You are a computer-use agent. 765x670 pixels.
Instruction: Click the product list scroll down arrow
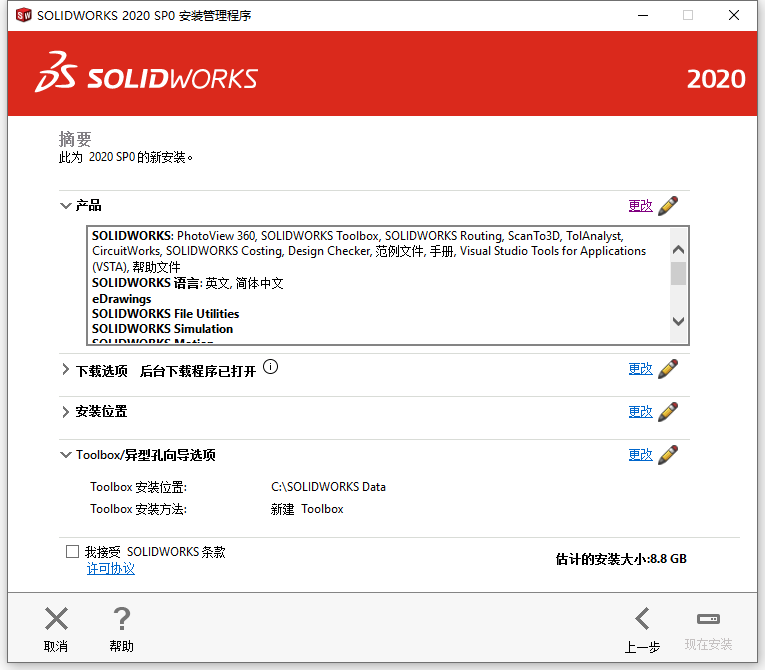(x=678, y=321)
